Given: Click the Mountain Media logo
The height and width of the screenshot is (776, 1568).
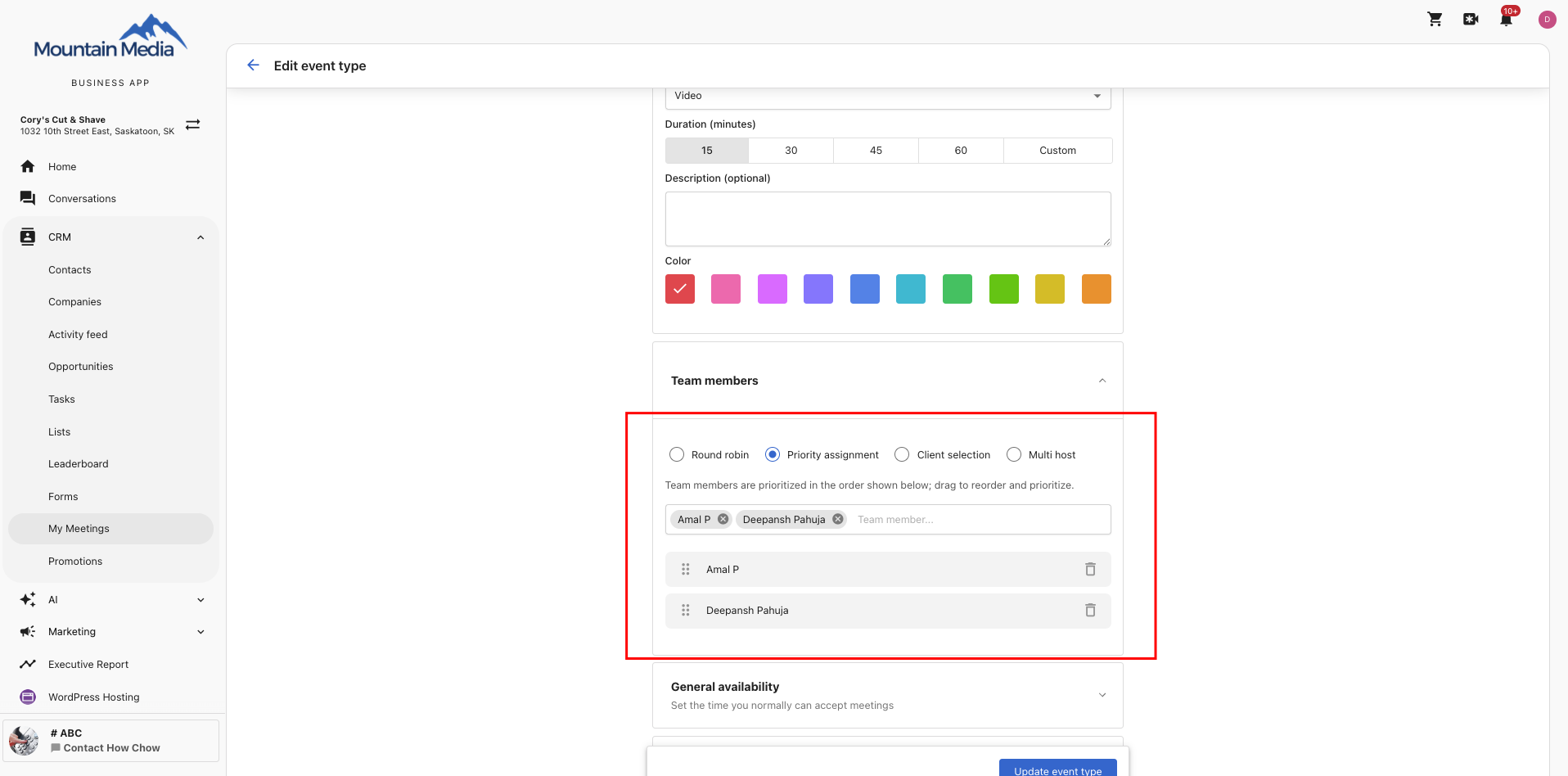Looking at the screenshot, I should 110,37.
